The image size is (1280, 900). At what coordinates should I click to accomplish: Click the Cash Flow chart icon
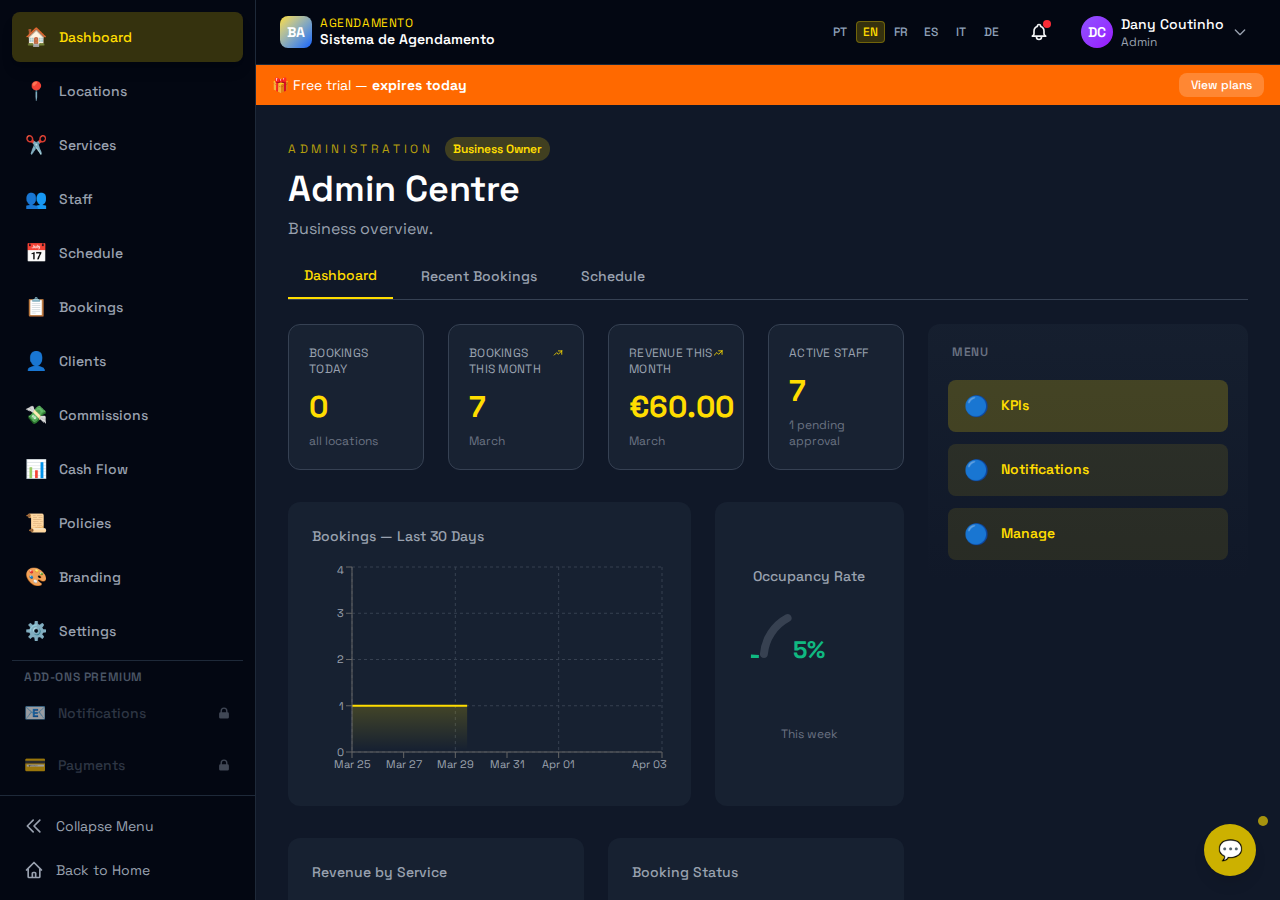tap(36, 469)
